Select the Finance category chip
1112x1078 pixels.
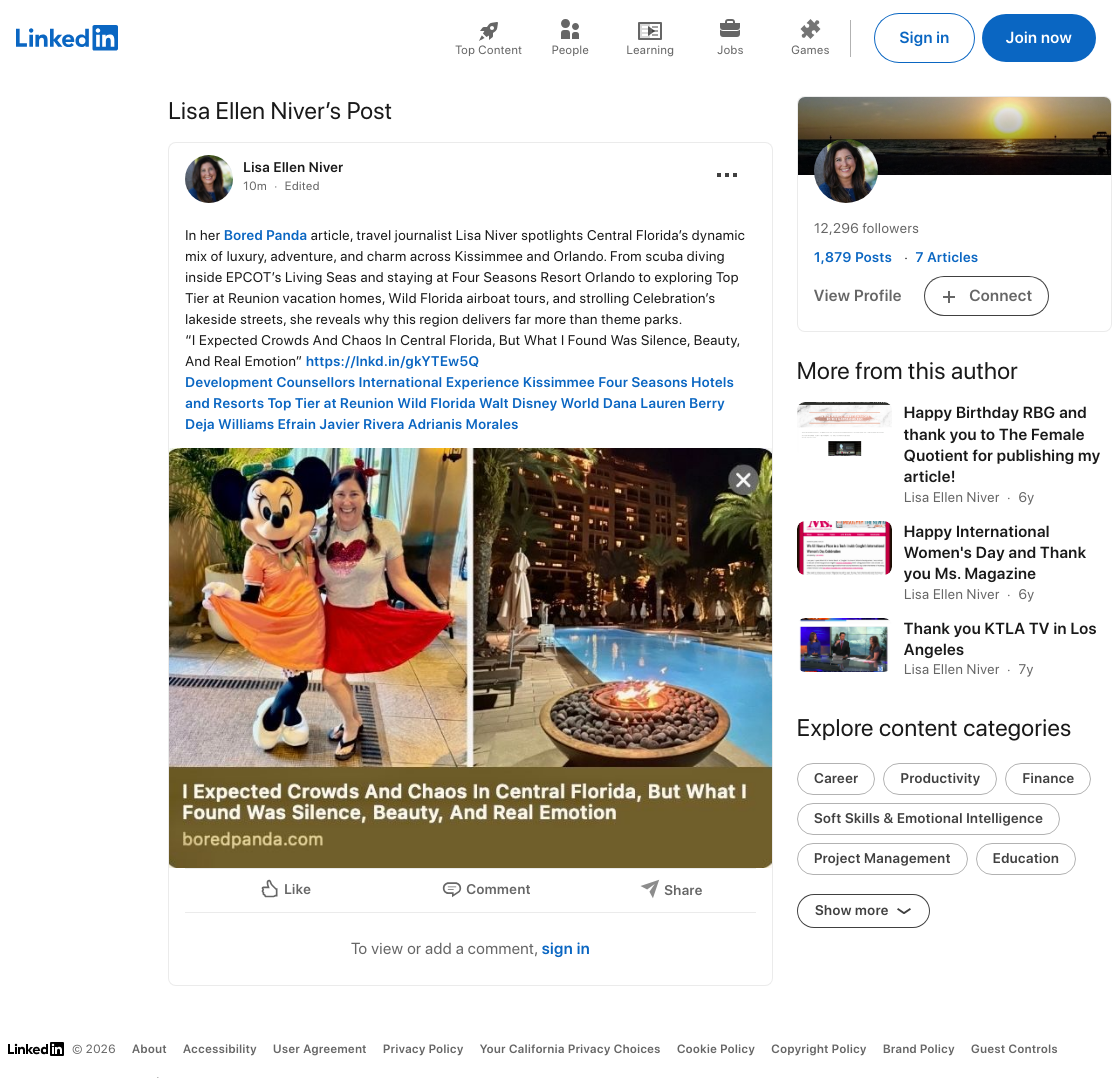coord(1047,779)
